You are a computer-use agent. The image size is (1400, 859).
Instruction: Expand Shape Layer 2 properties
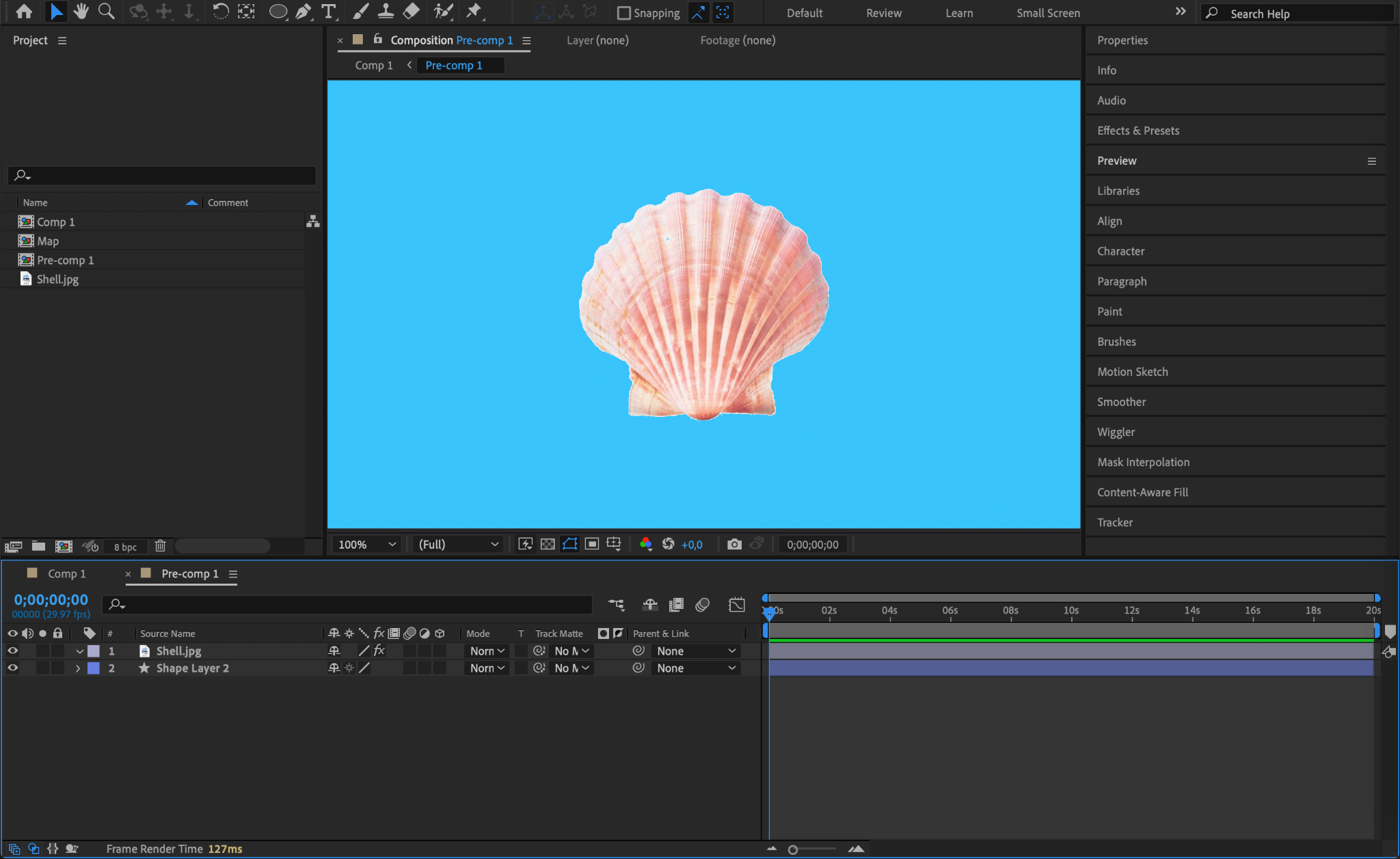[78, 668]
